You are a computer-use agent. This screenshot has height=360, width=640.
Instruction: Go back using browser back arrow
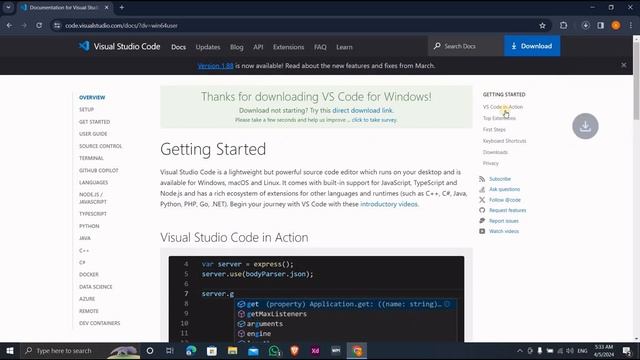coord(9,25)
